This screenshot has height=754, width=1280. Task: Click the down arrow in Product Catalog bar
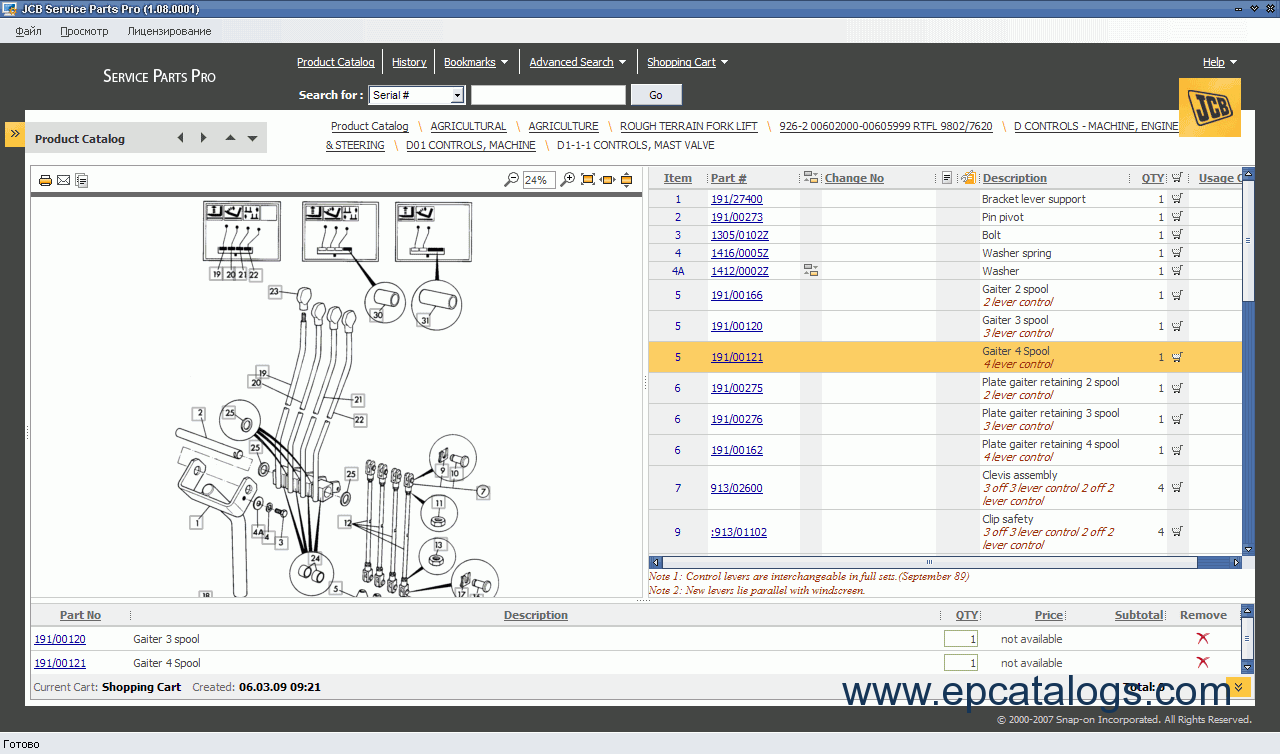coord(252,139)
